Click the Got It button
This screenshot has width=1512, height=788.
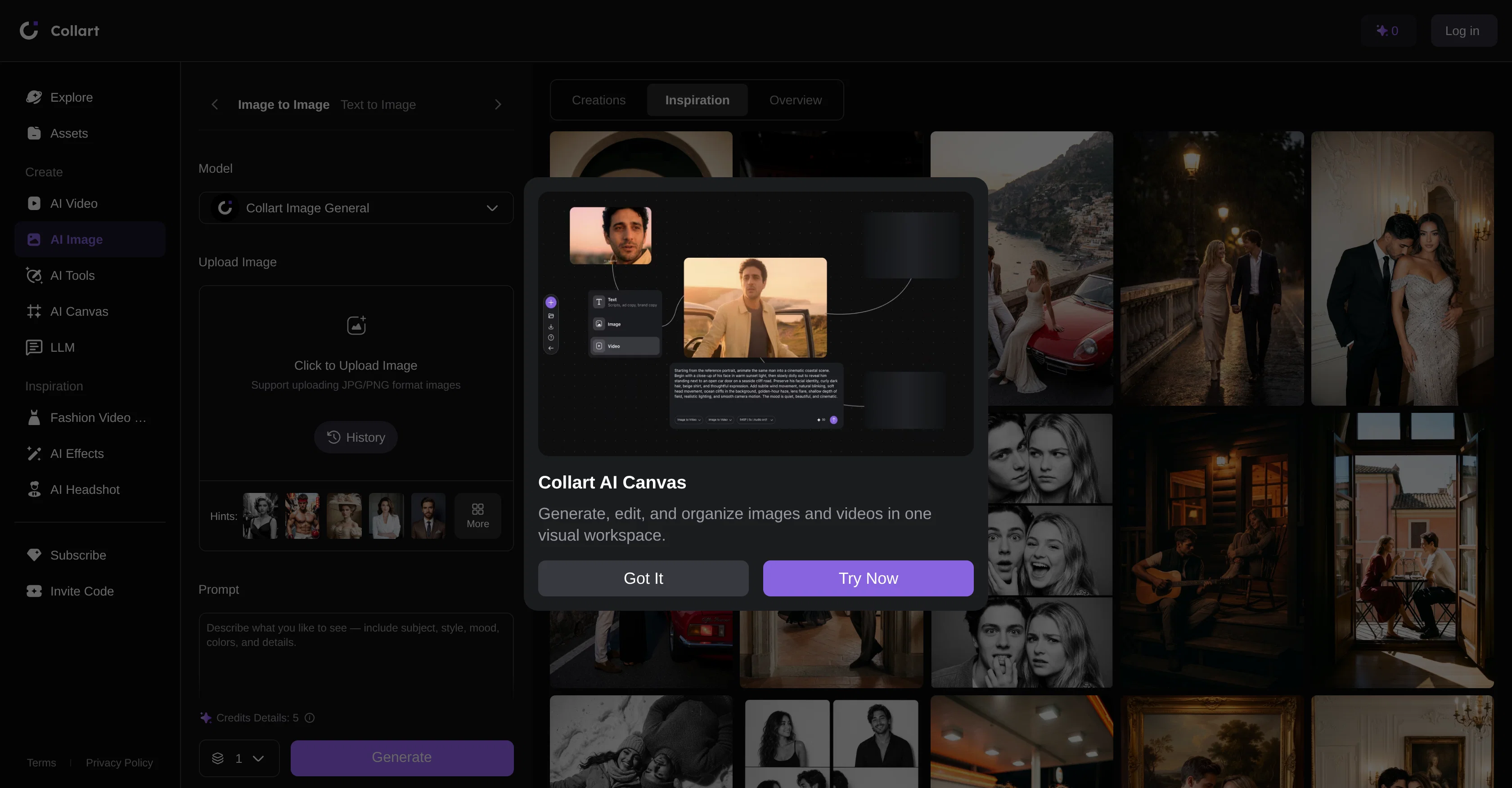[643, 578]
